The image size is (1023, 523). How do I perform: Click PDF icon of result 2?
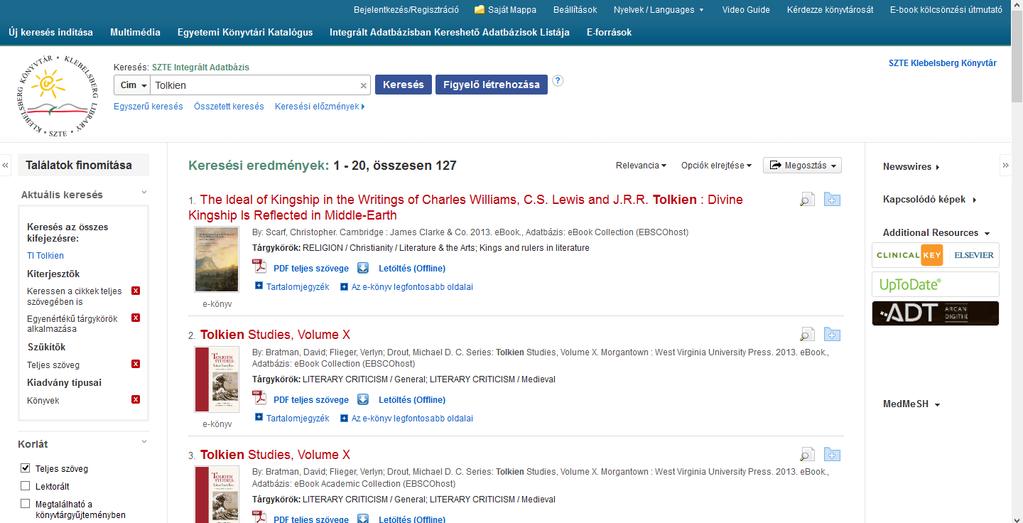click(x=260, y=399)
